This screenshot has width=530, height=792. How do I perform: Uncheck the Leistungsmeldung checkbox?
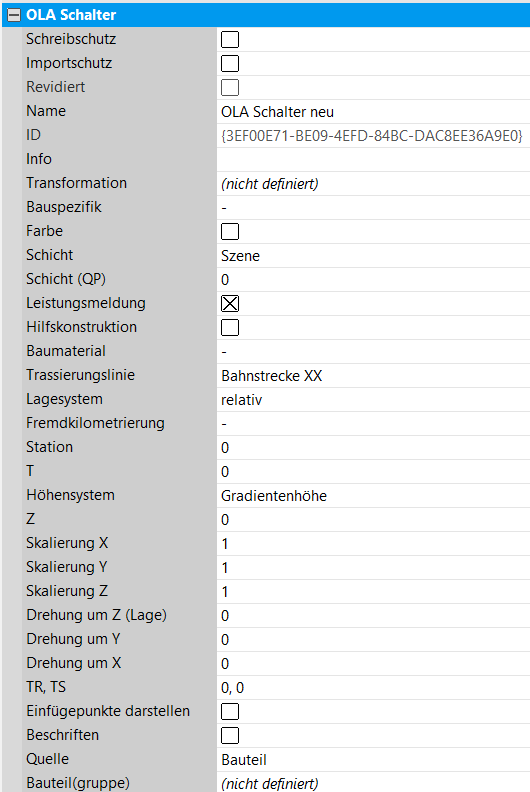pos(230,303)
